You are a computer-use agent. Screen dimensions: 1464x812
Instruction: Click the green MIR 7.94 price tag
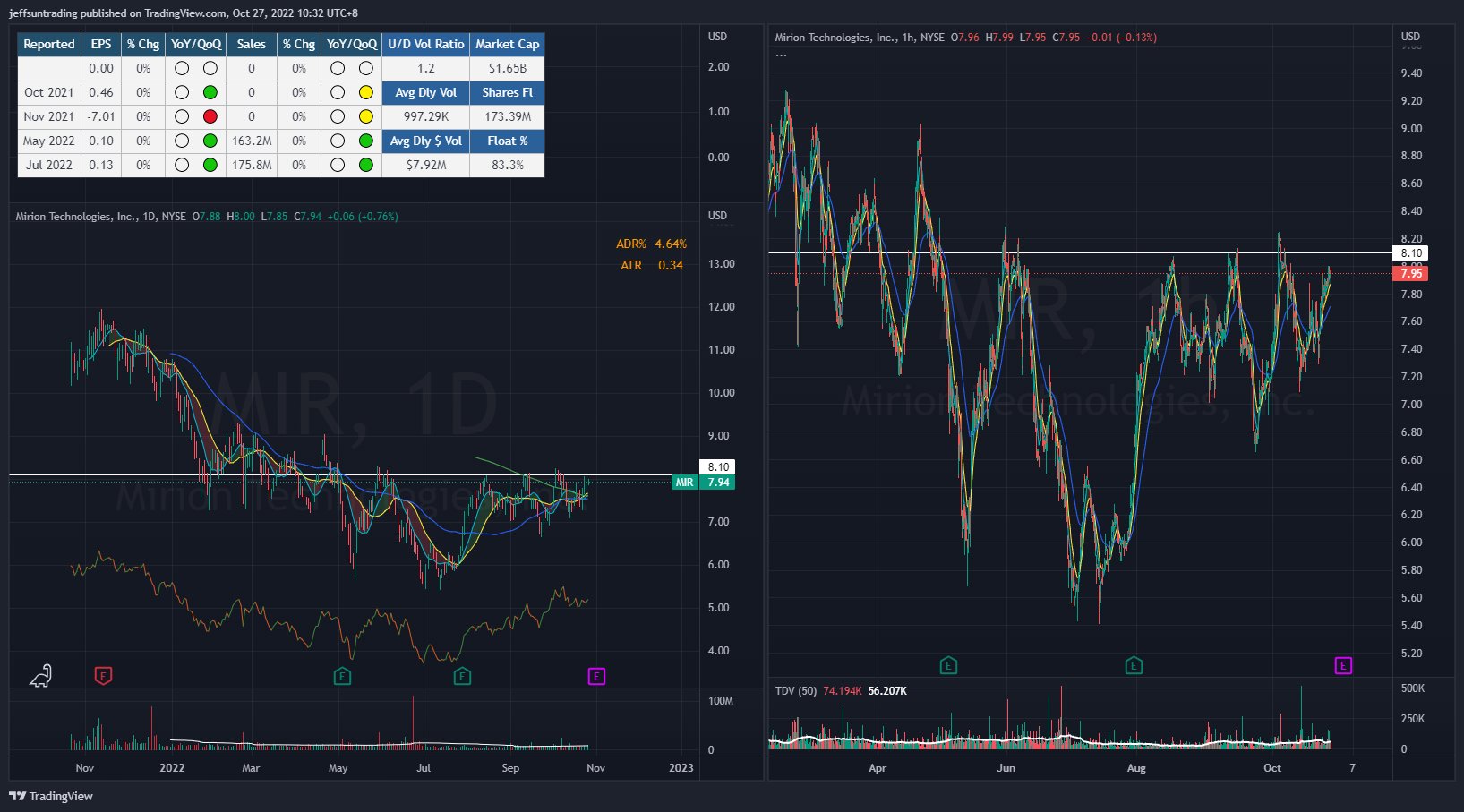pos(704,482)
